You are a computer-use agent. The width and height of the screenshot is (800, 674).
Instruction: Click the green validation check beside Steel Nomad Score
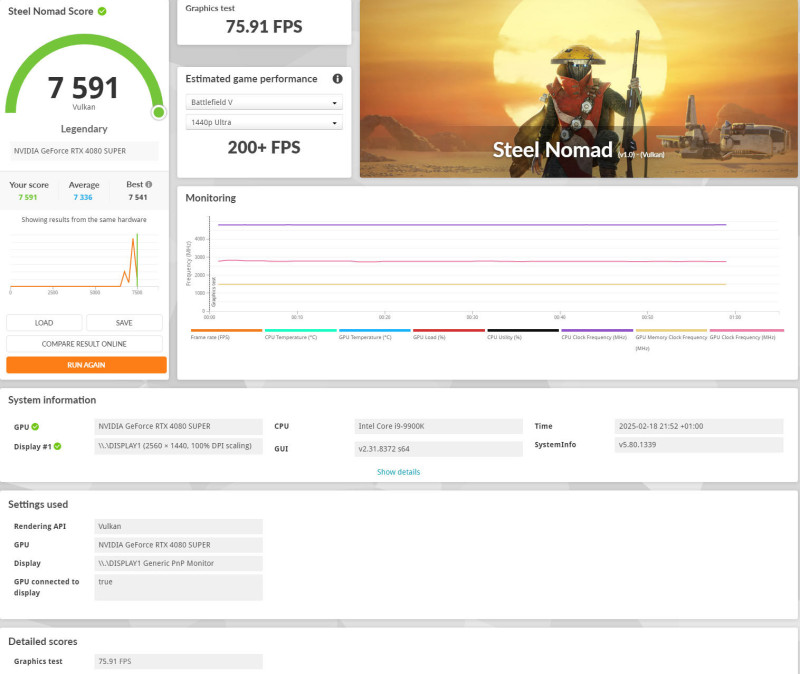(102, 11)
